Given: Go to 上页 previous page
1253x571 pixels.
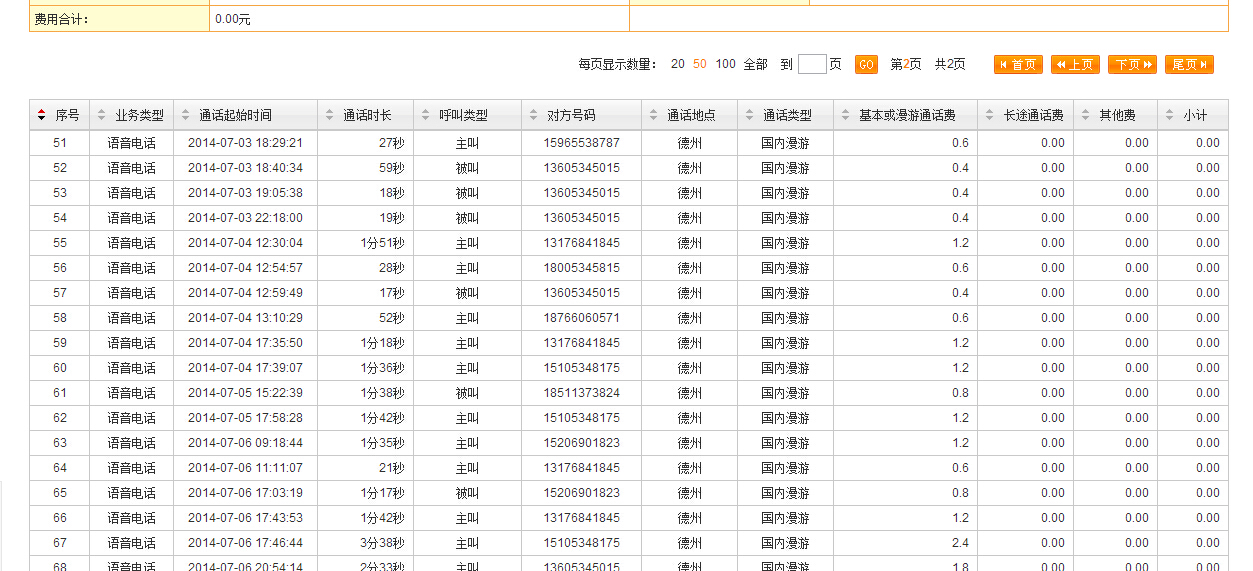Looking at the screenshot, I should point(1075,64).
